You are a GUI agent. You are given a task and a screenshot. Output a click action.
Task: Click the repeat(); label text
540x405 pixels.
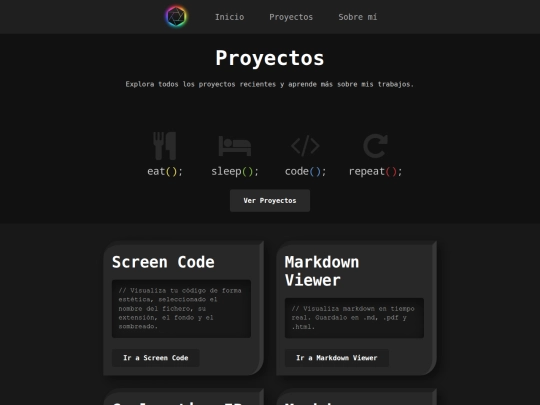coord(375,171)
